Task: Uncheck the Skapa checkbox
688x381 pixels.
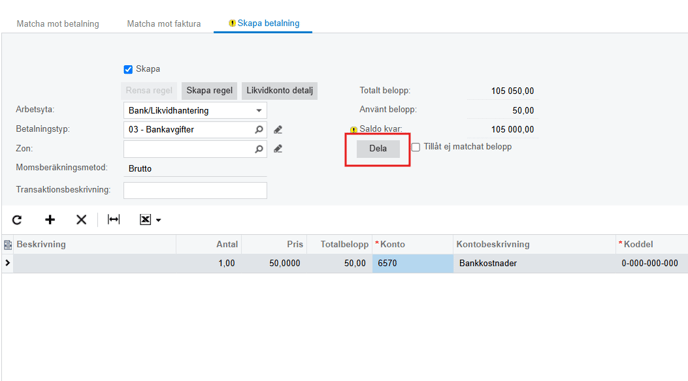Action: (128, 69)
